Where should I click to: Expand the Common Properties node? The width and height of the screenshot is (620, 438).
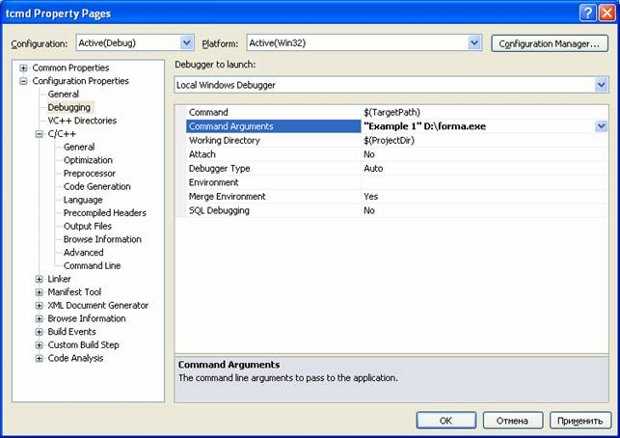point(23,68)
